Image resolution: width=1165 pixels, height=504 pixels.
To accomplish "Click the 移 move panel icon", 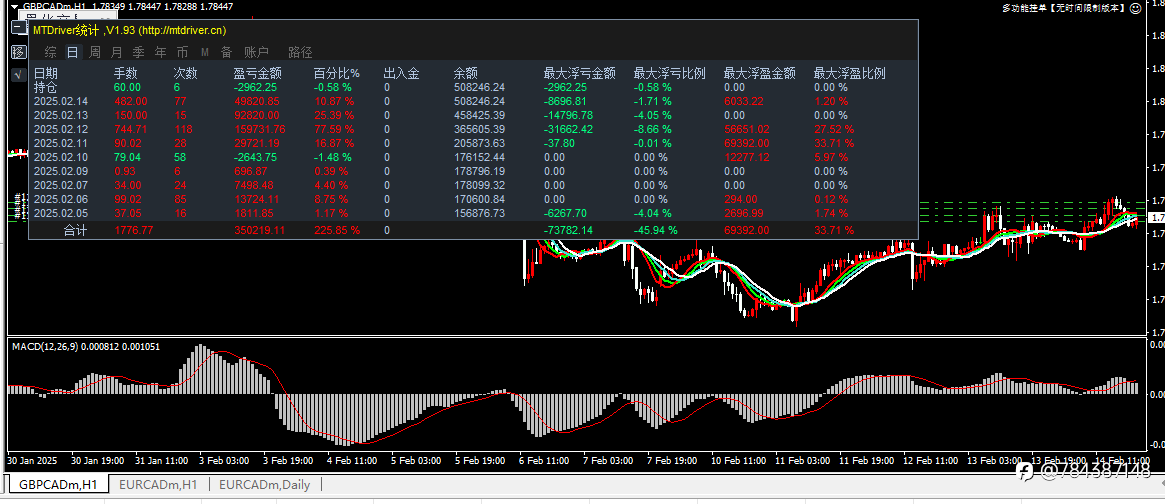I will coord(19,52).
